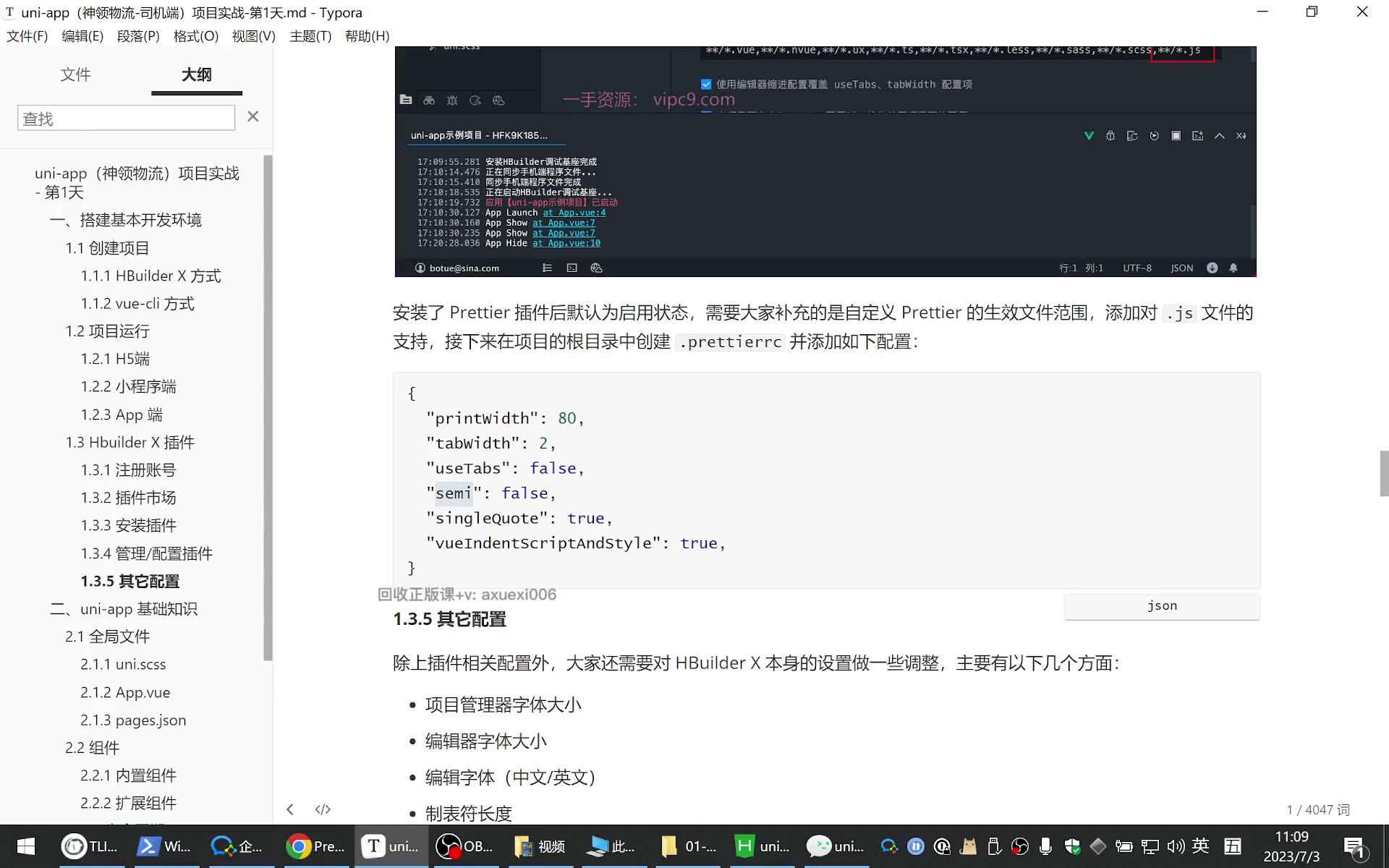Open the notification center icon
1389x868 pixels.
1354,847
